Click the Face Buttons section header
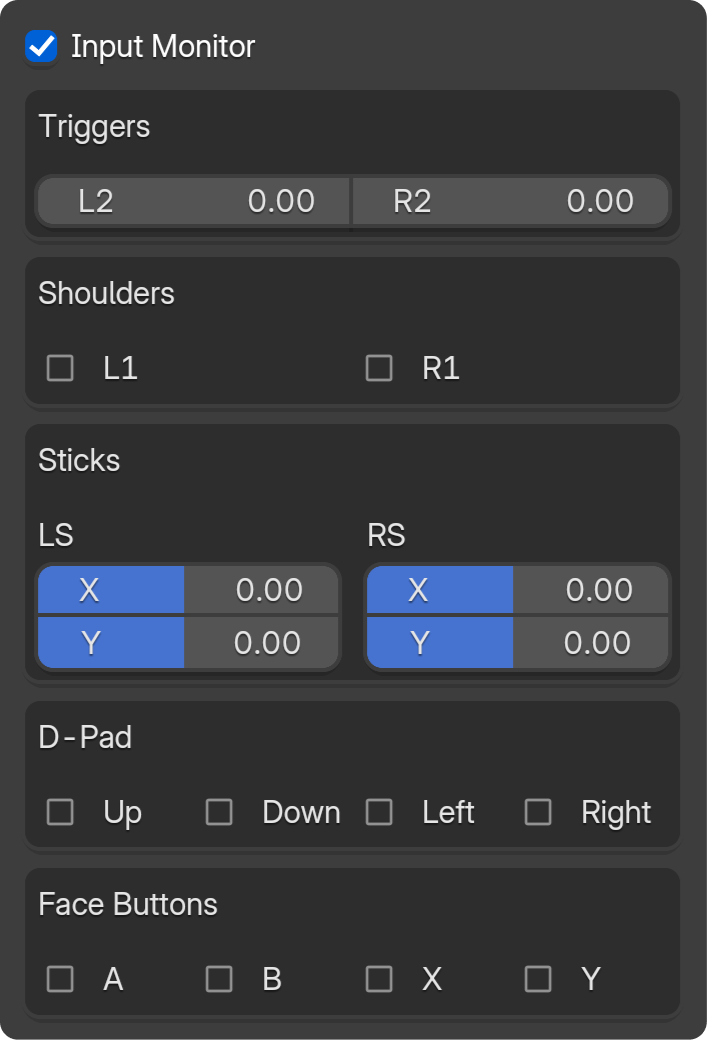707x1040 pixels. click(x=127, y=904)
